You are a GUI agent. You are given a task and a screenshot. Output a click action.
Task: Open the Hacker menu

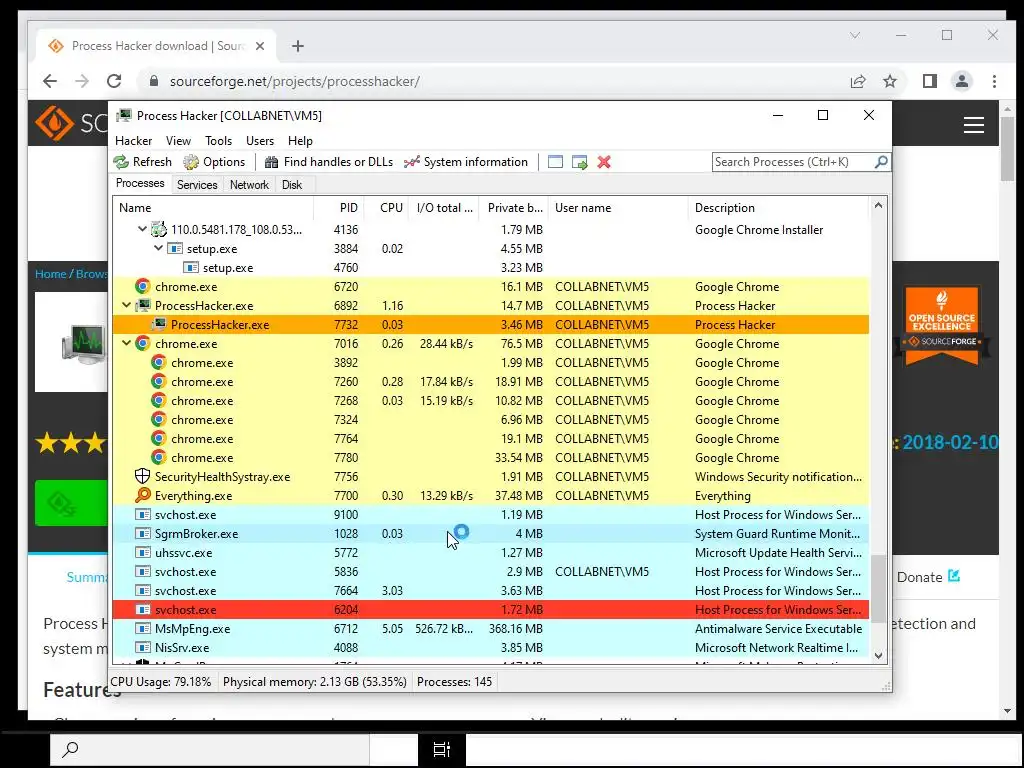[133, 141]
